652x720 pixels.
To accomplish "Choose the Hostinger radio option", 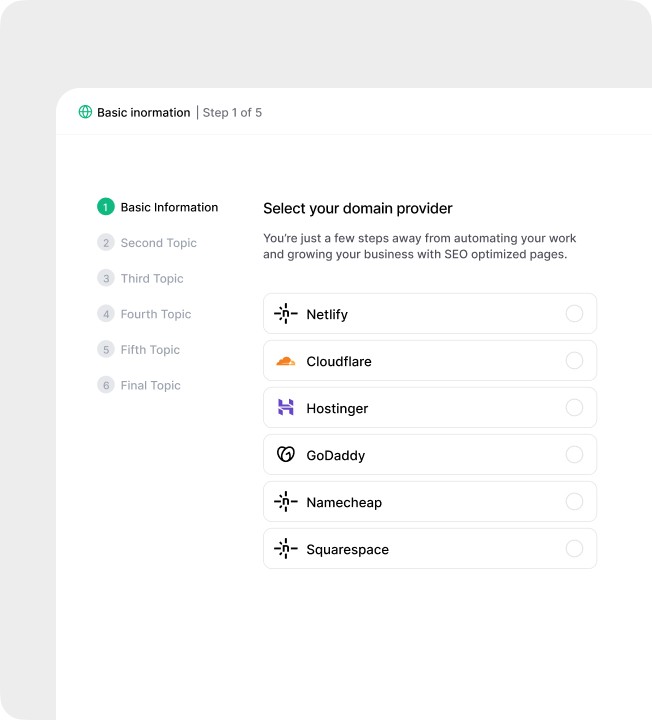I will [574, 408].
